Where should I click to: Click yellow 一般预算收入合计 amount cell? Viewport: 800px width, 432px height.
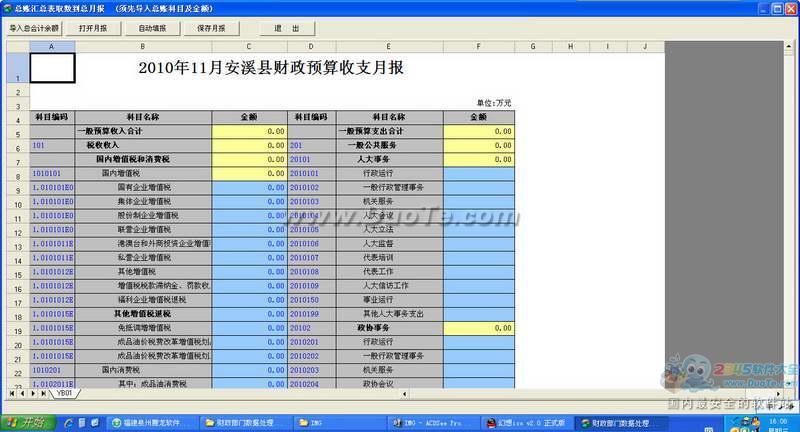[249, 131]
